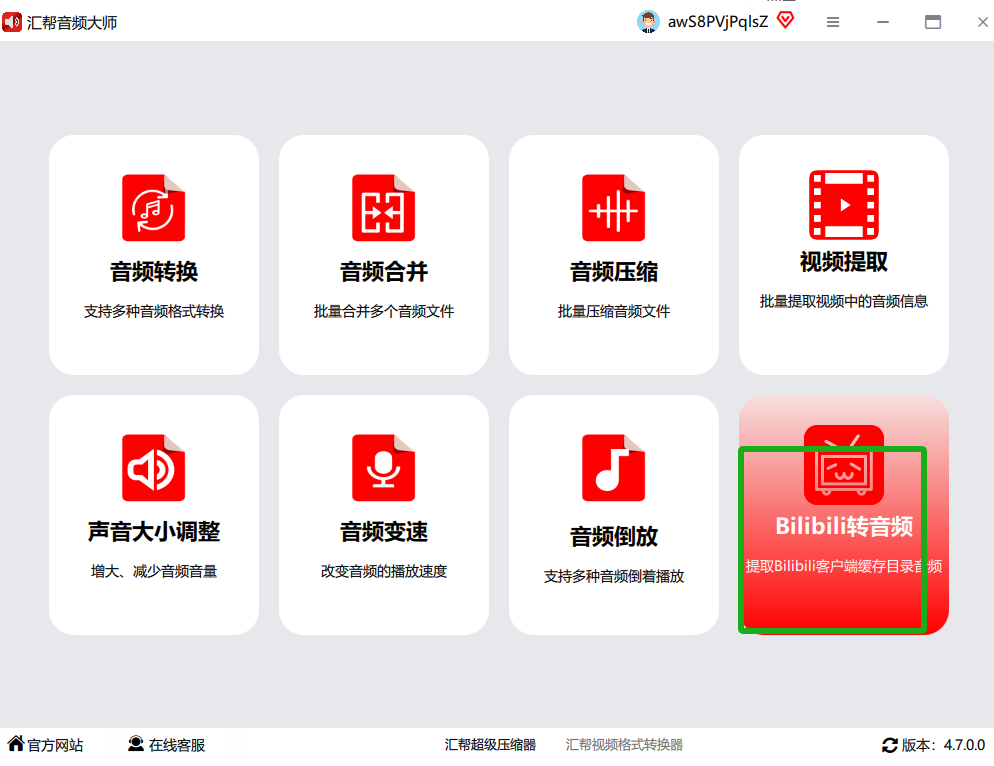Click the 音频压缩 title text
The width and height of the screenshot is (994, 766).
click(x=614, y=271)
